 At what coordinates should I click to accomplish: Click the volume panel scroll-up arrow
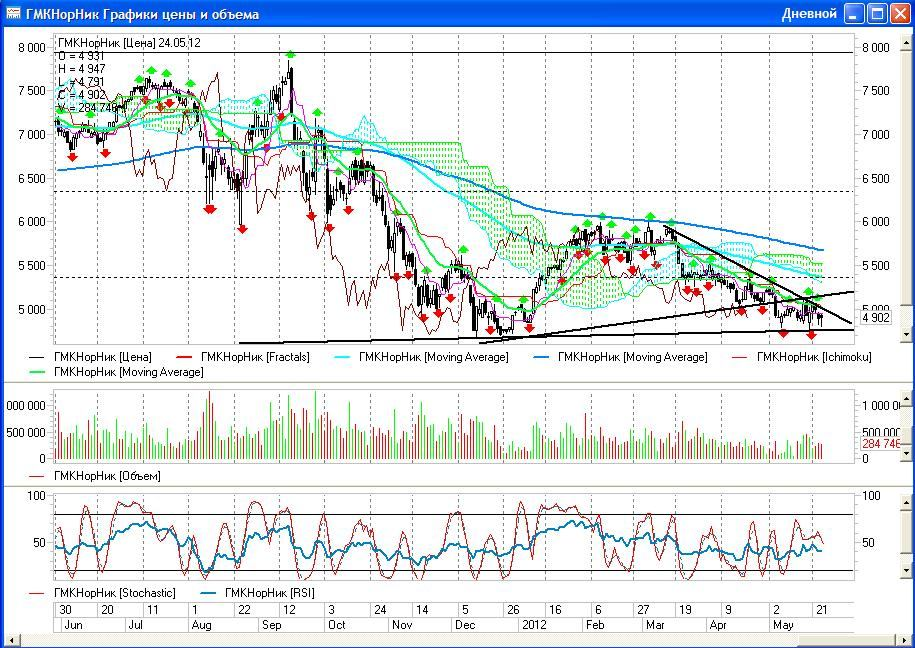907,398
